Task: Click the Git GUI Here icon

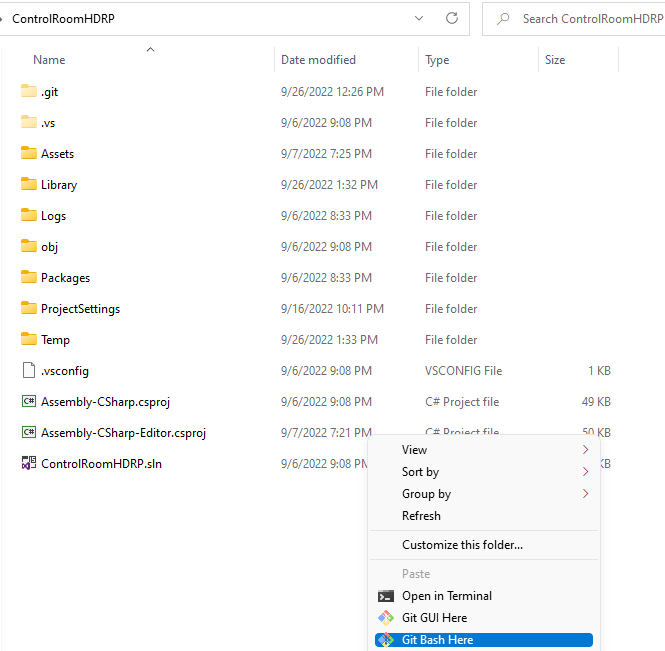Action: click(386, 618)
